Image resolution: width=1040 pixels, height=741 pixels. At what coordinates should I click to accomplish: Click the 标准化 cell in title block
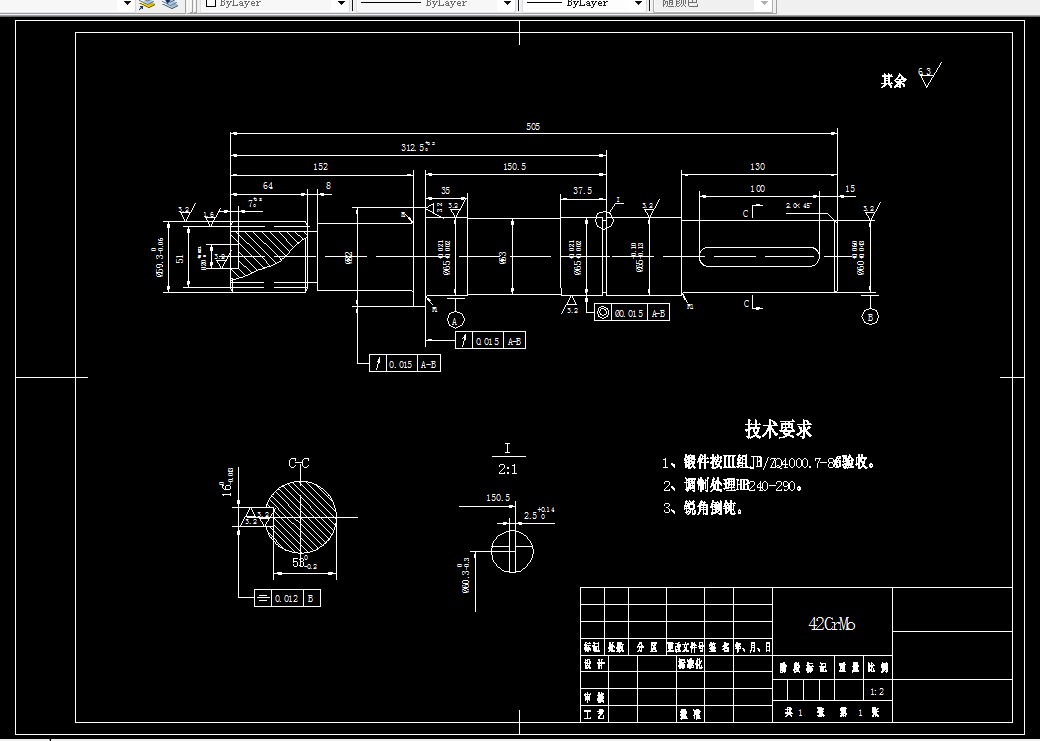point(690,664)
